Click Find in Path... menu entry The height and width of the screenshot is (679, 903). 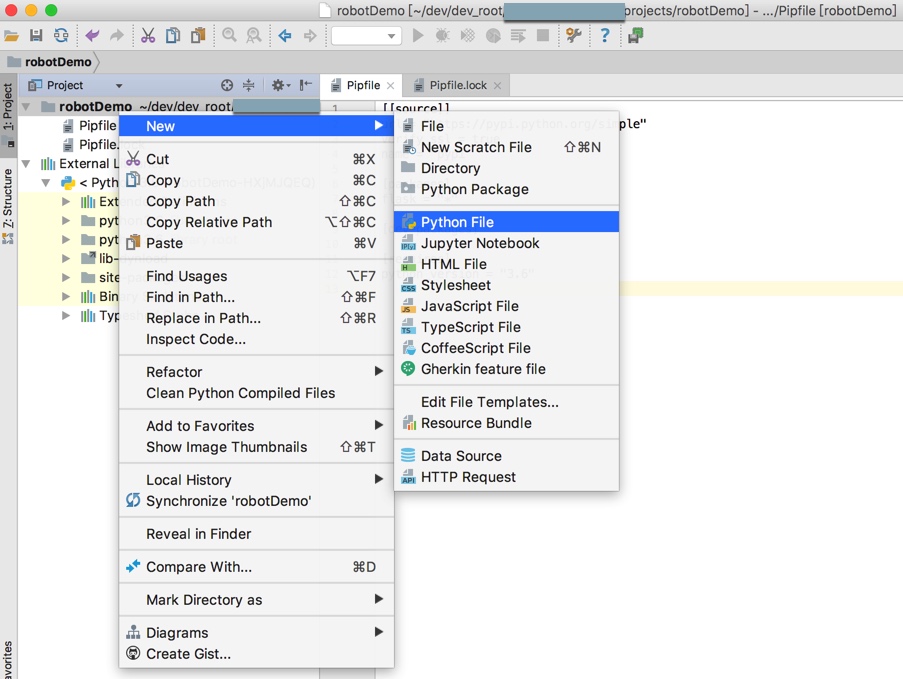pos(256,297)
